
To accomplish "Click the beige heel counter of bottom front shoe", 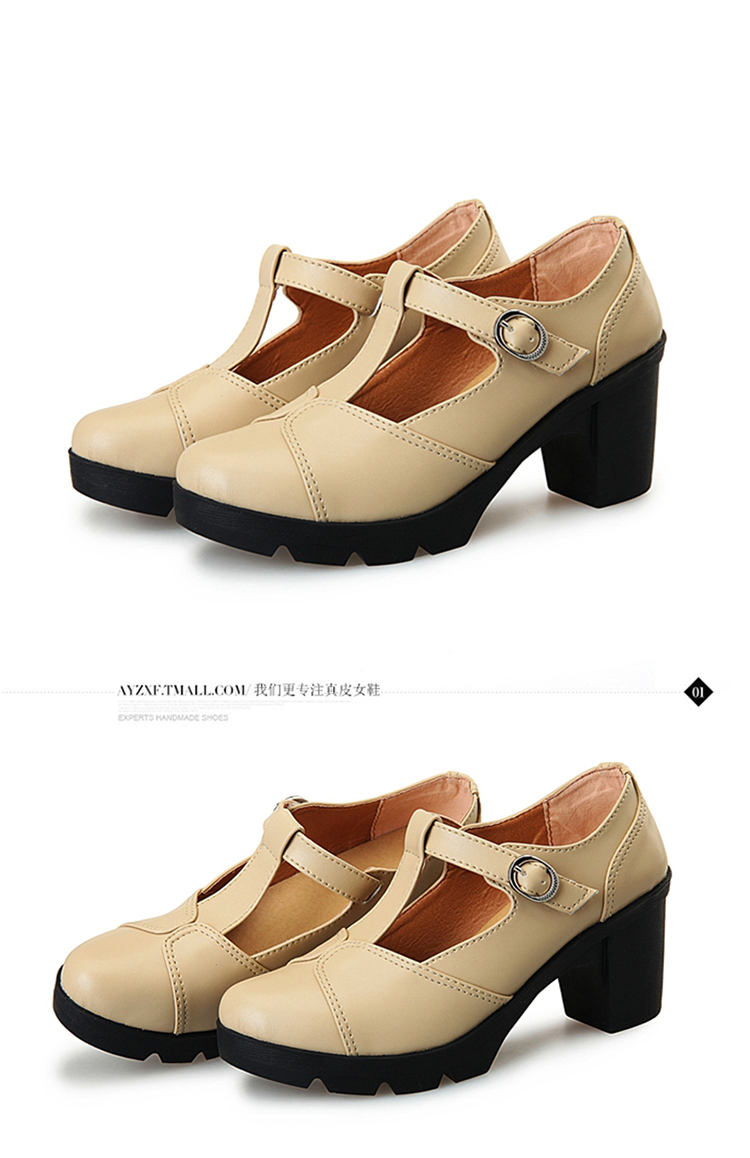I will click(x=633, y=827).
